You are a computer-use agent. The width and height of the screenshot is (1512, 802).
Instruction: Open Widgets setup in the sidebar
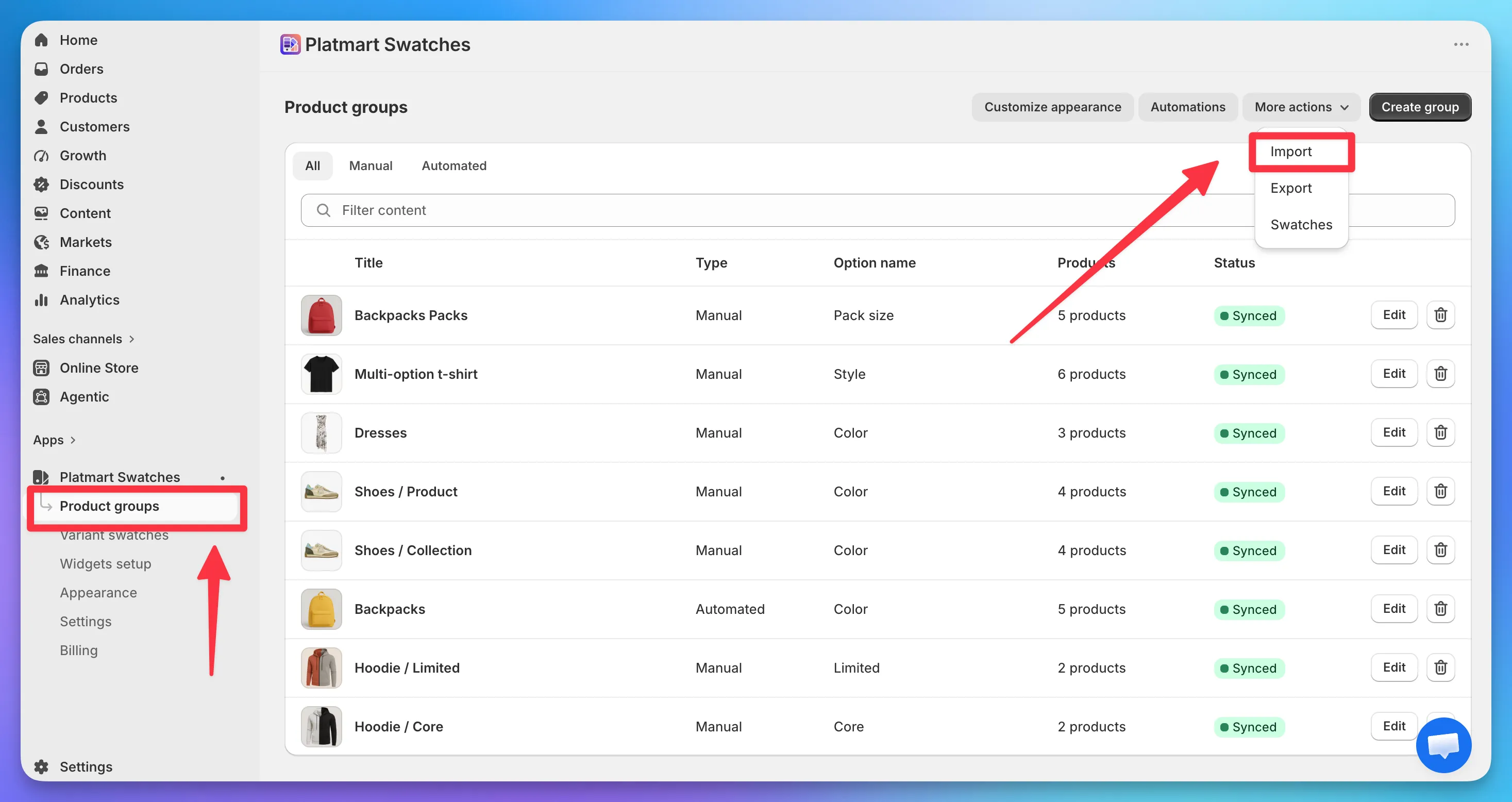[106, 564]
